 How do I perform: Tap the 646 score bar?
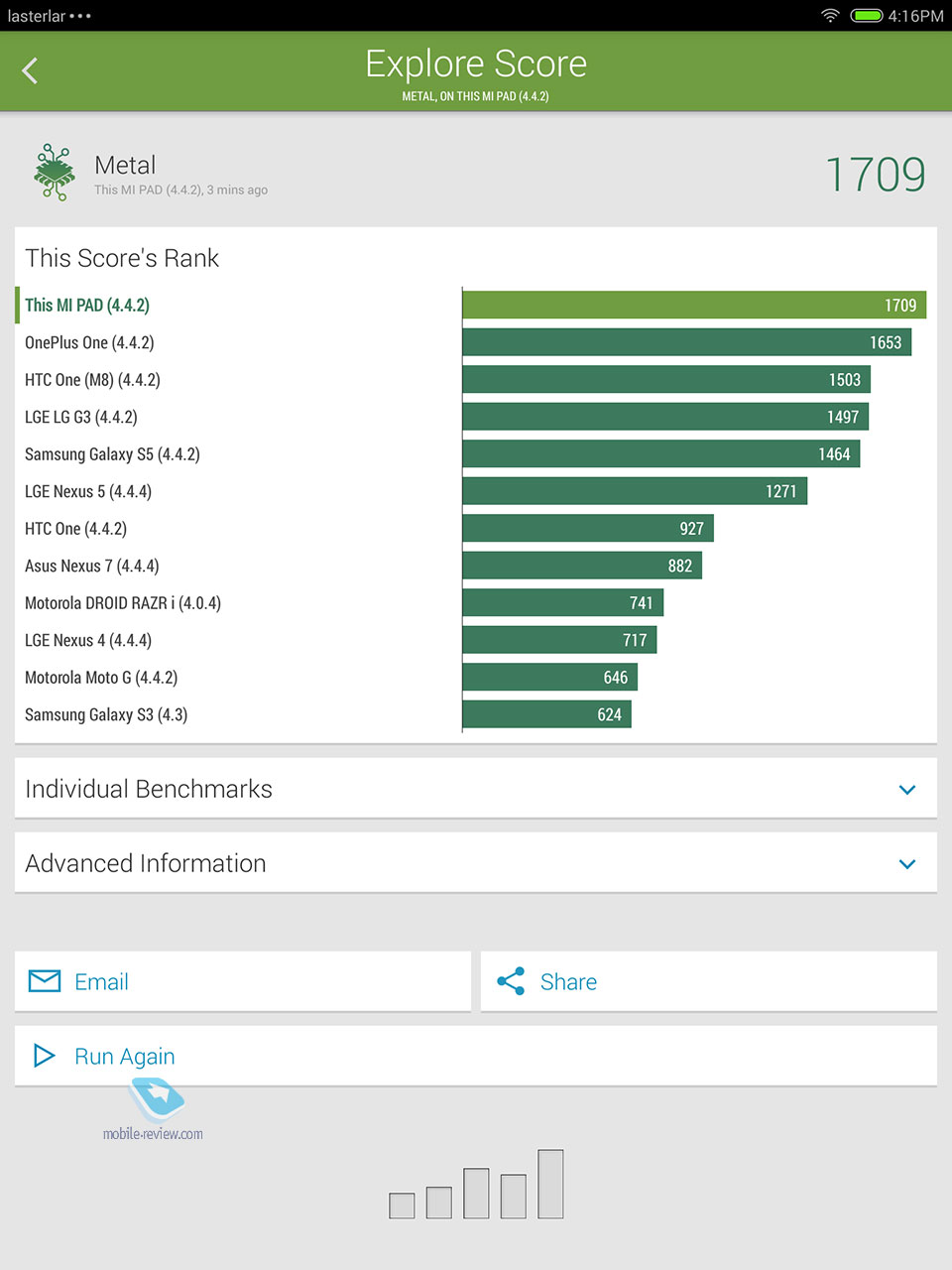(550, 677)
